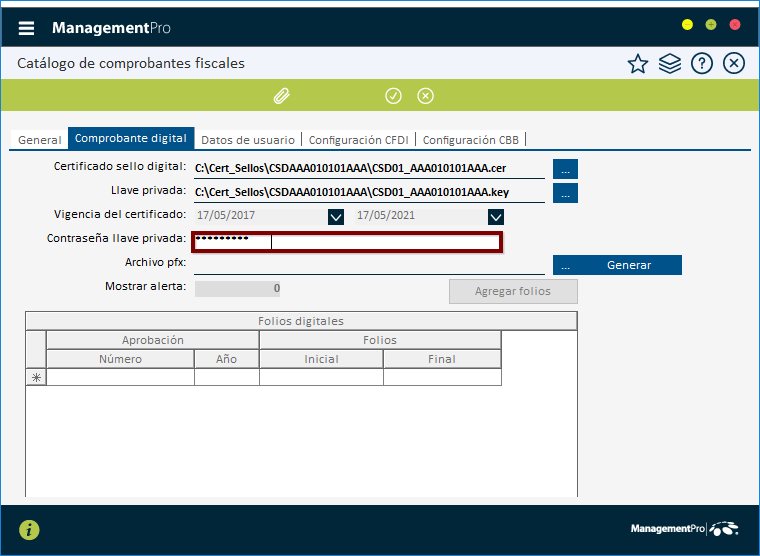Switch to Configuración CBB tab
The height and width of the screenshot is (556, 760).
click(471, 140)
